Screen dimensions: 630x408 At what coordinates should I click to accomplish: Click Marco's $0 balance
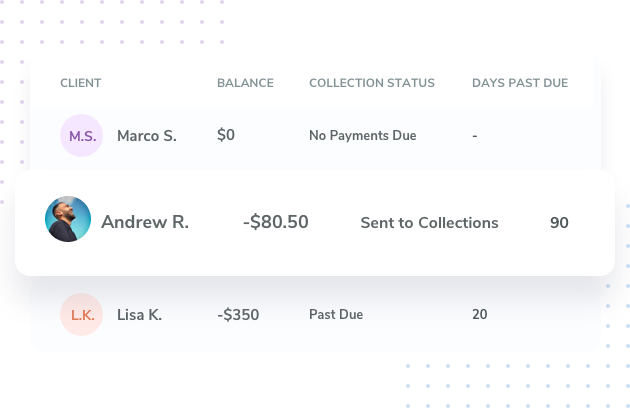pyautogui.click(x=226, y=135)
